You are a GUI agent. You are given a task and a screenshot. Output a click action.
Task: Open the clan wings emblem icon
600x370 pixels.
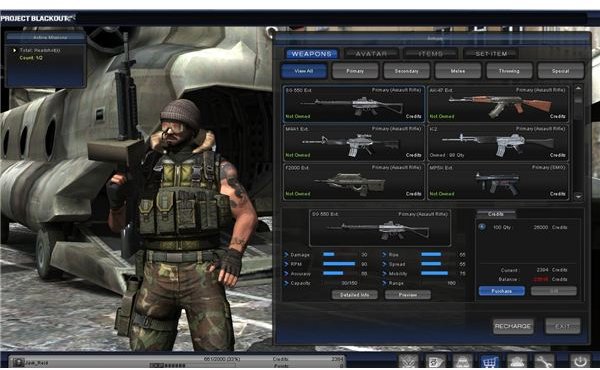[x=408, y=362]
